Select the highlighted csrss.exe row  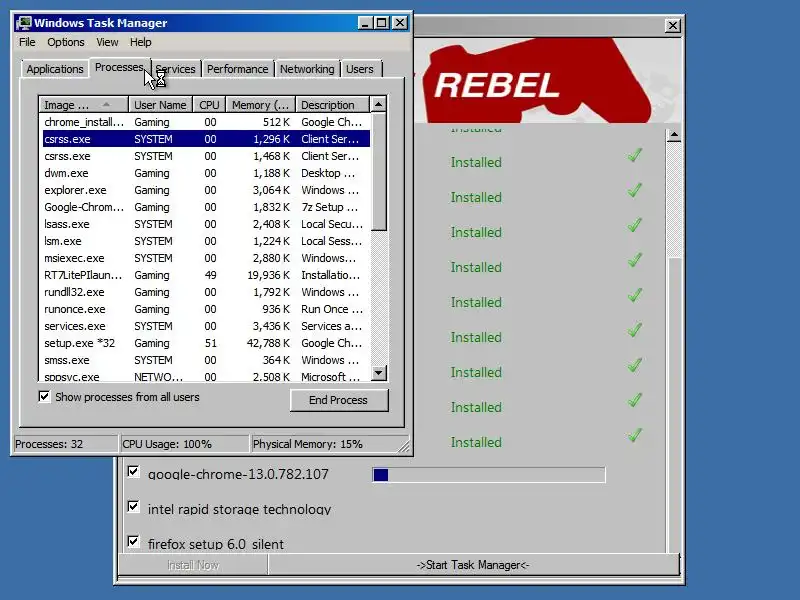pos(204,139)
